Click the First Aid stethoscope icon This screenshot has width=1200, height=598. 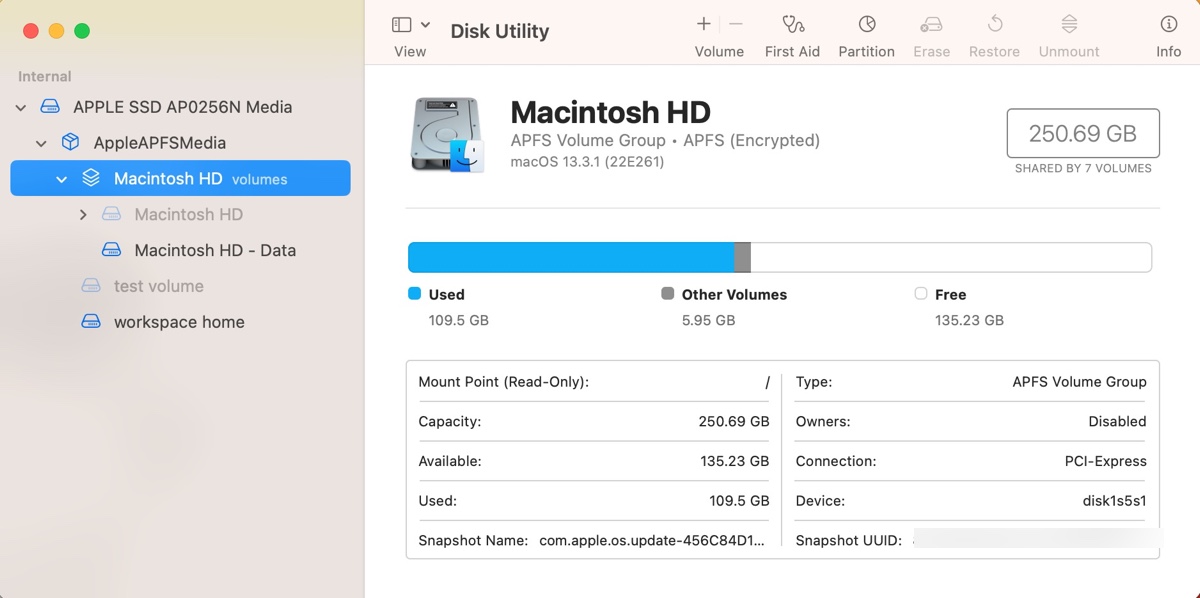point(792,25)
